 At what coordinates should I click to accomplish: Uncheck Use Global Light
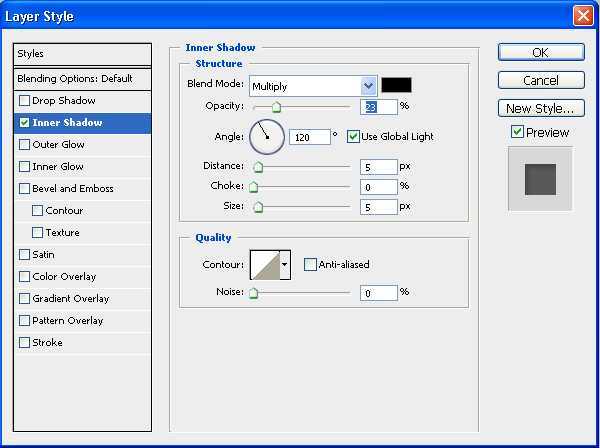click(353, 137)
